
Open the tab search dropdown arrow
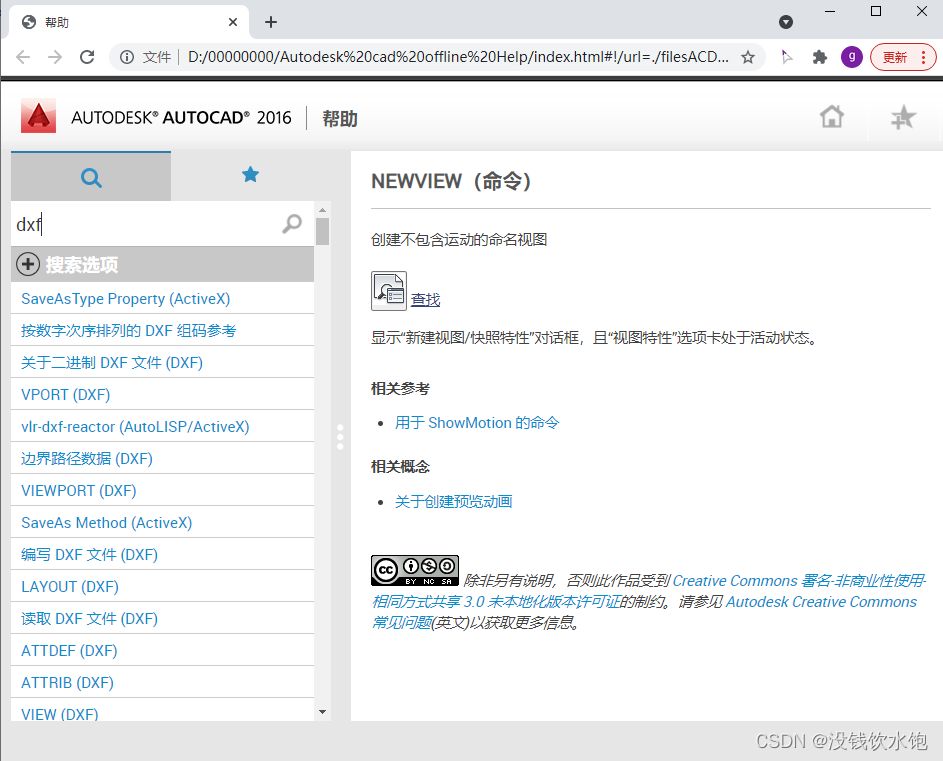coord(786,22)
